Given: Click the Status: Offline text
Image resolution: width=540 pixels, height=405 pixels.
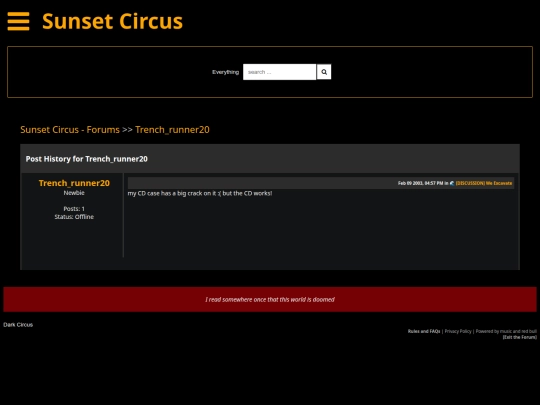Looking at the screenshot, I should [74, 217].
